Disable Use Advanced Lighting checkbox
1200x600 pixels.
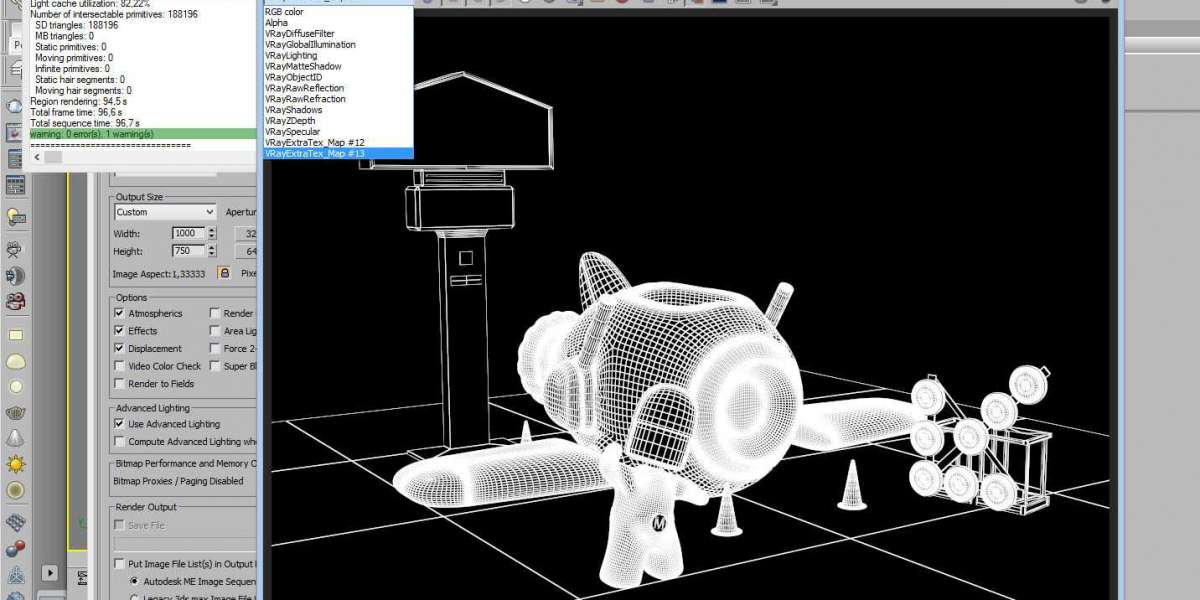(120, 424)
